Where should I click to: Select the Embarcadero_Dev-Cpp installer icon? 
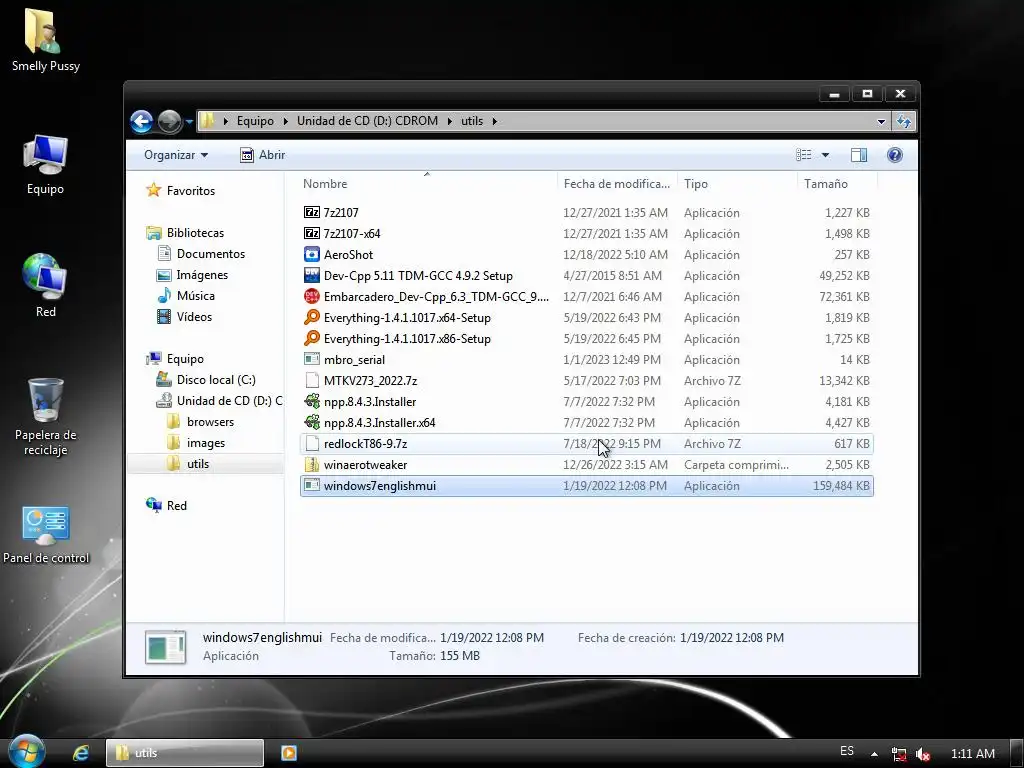click(312, 296)
